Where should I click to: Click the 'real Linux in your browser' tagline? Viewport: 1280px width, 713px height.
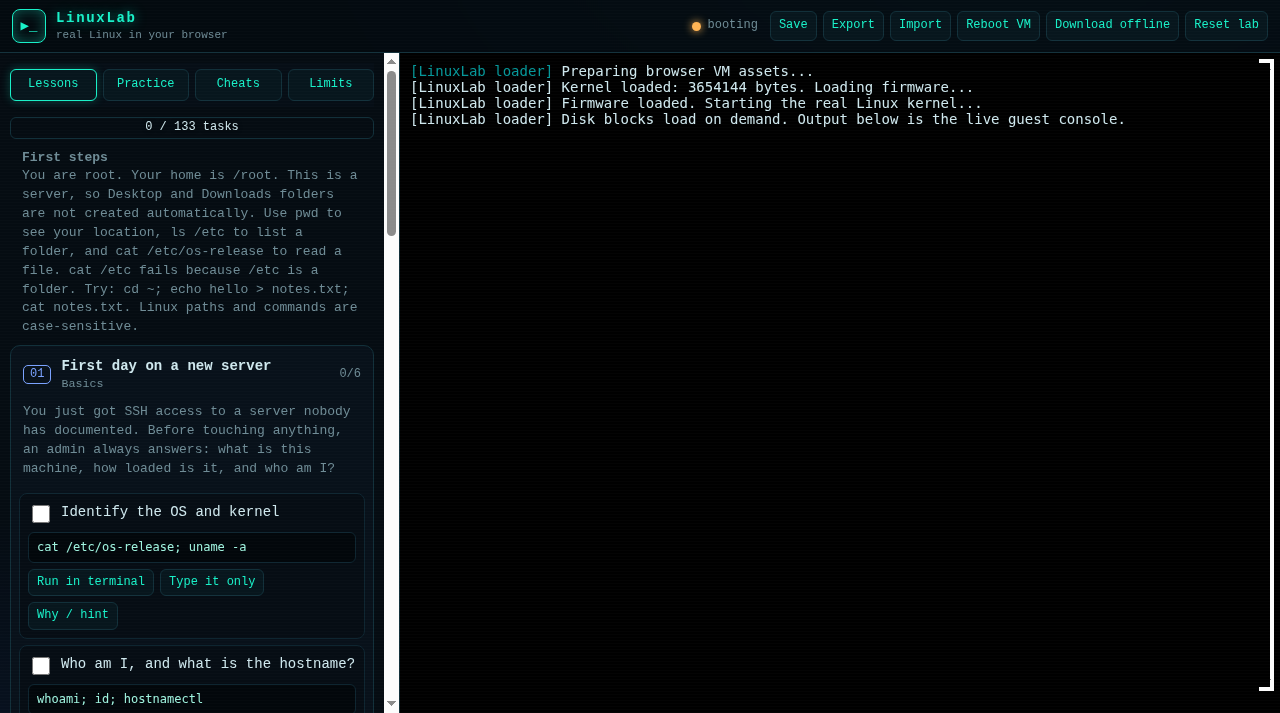tap(142, 35)
